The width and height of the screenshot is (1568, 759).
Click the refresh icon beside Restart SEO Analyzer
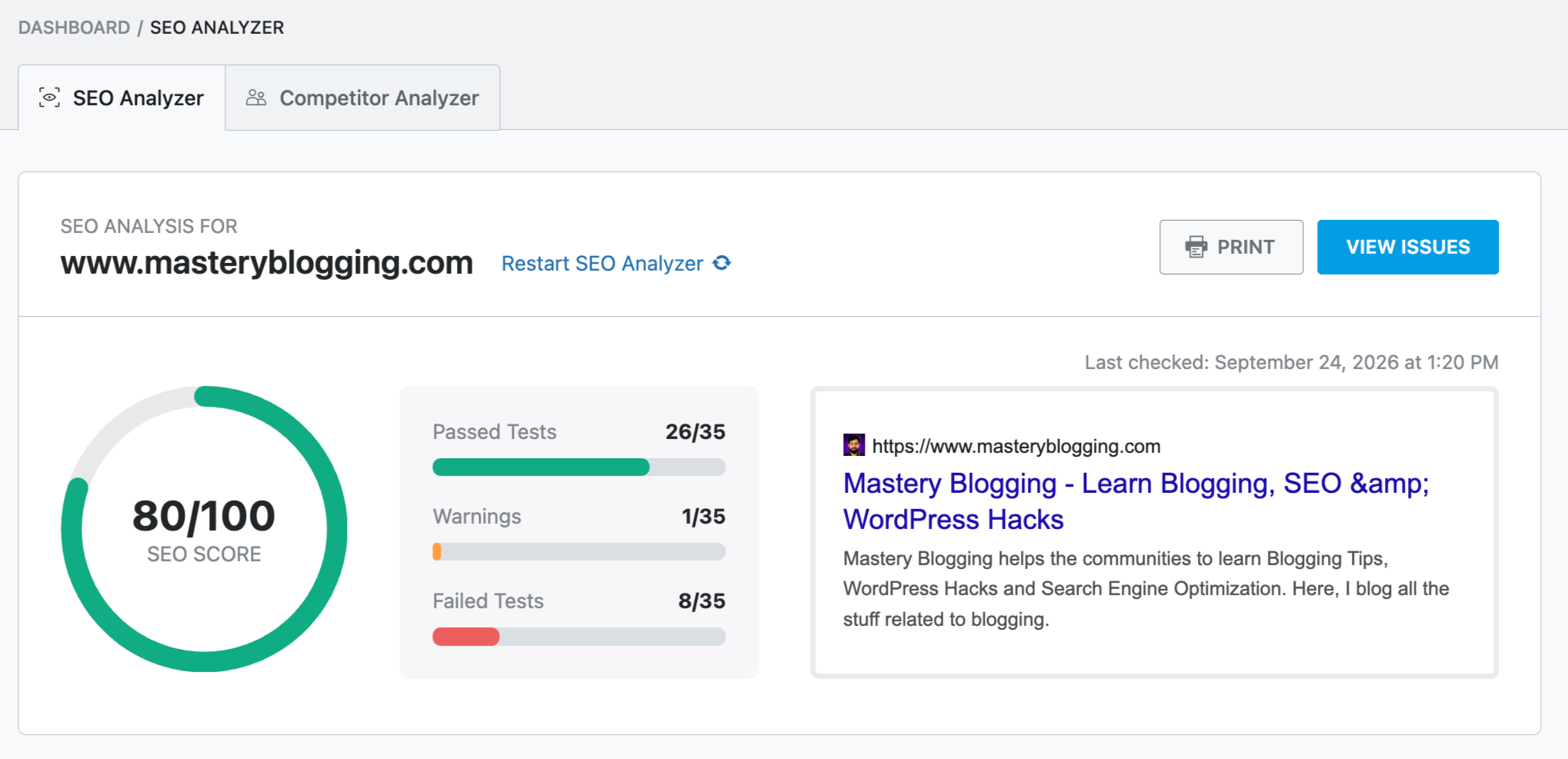coord(722,263)
